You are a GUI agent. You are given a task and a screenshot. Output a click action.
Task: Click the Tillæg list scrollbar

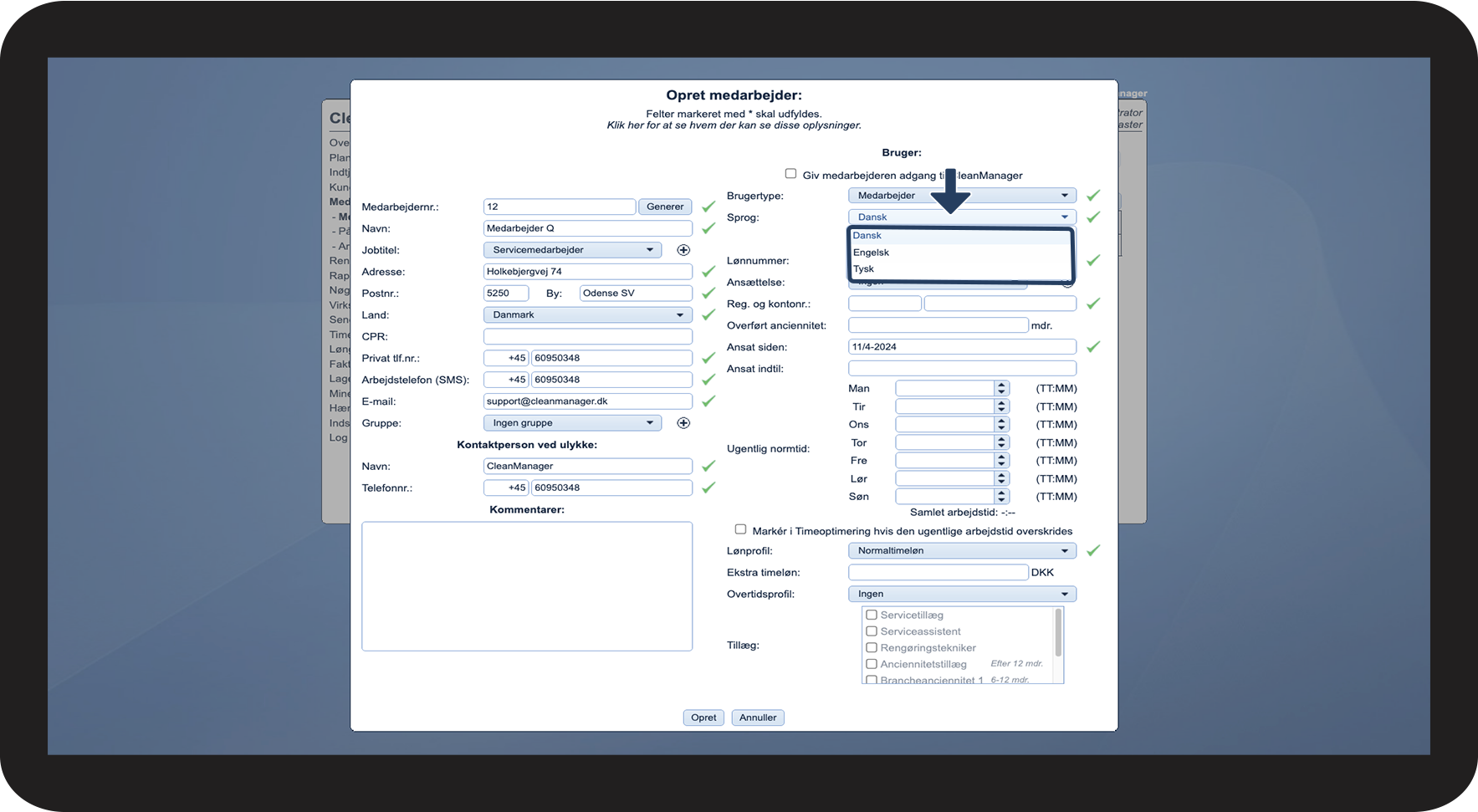point(1058,634)
